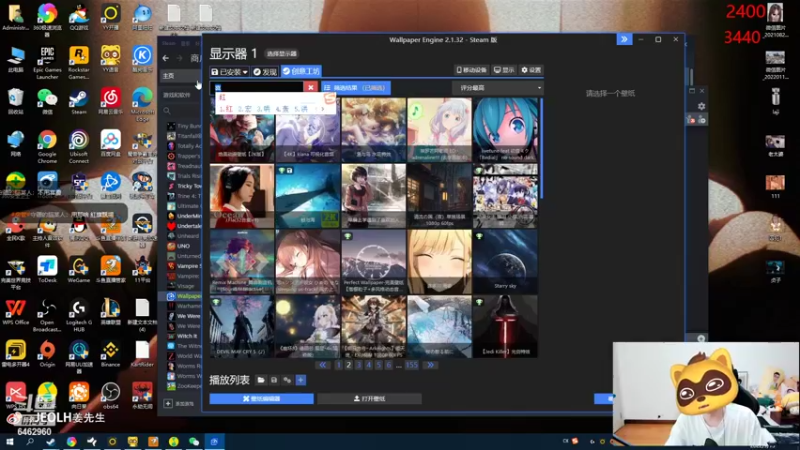Select candidate 2 in the IME popup

pos(244,109)
